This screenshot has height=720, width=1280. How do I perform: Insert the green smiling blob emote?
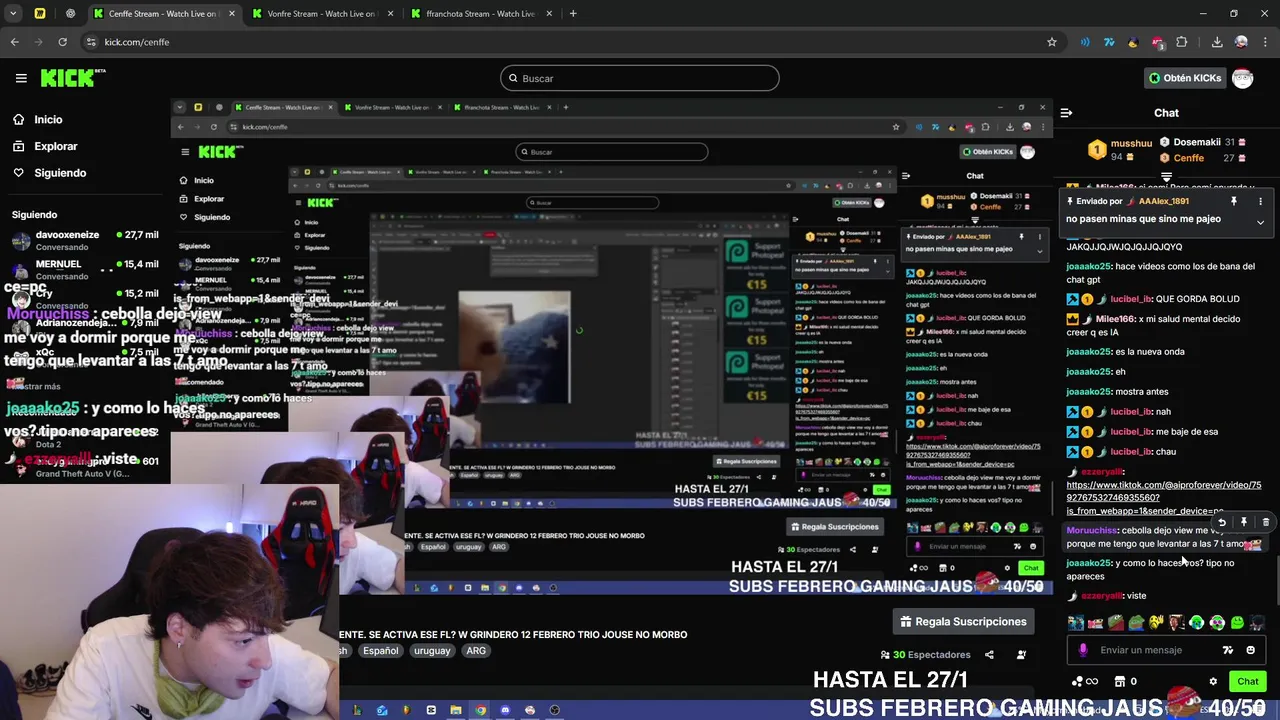[1237, 622]
